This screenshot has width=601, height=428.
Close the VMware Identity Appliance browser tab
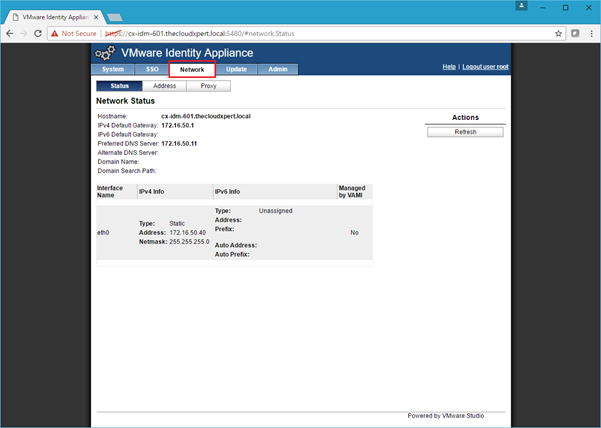tap(95, 17)
